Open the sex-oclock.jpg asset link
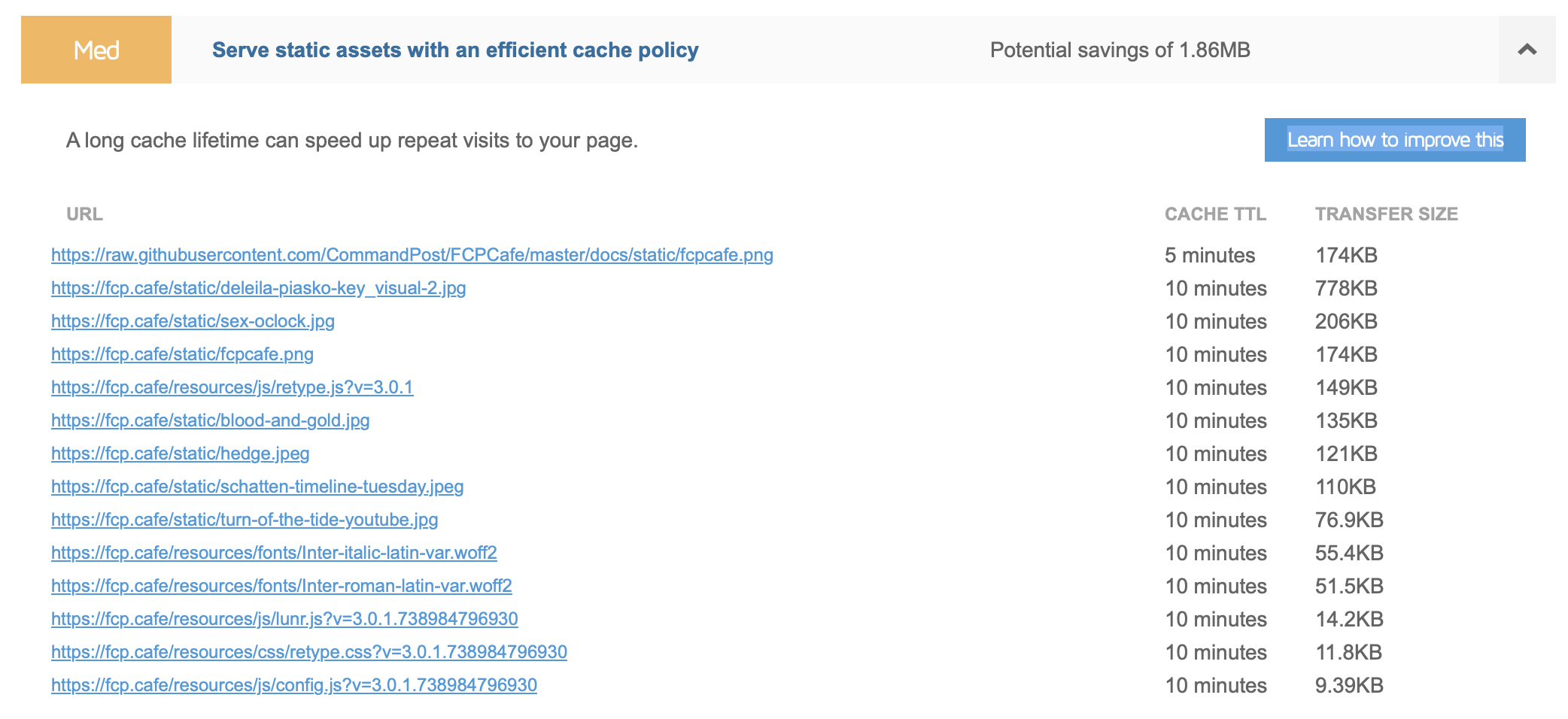 pos(193,321)
